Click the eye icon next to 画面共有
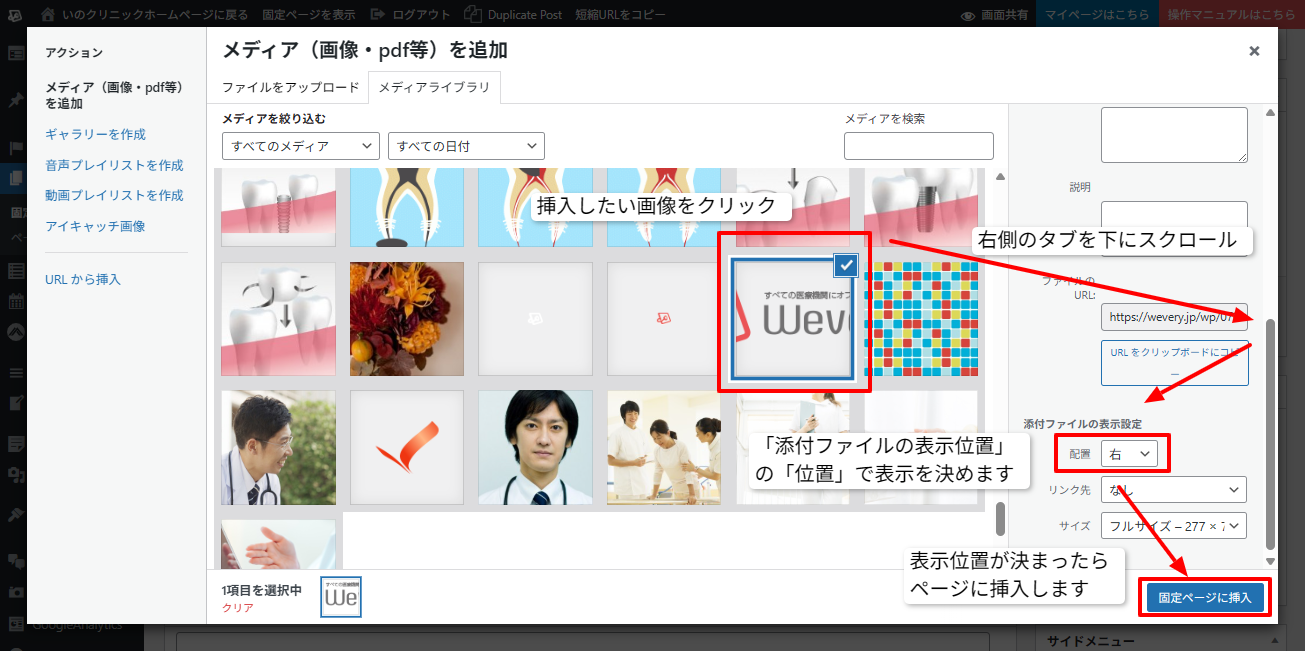Viewport: 1305px width, 651px height. tap(967, 15)
